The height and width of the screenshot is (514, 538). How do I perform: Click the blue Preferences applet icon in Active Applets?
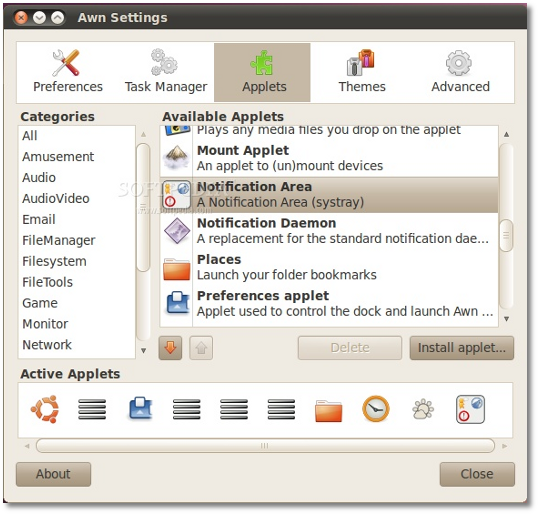click(140, 408)
